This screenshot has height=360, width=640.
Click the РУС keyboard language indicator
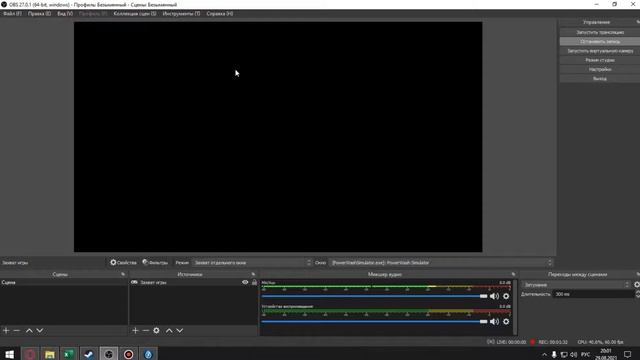click(585, 354)
